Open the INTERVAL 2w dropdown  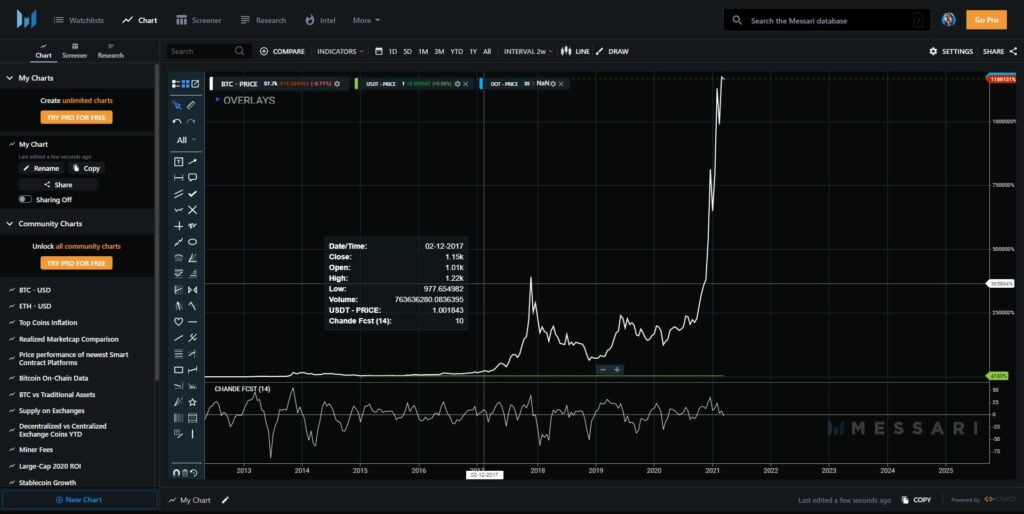click(528, 51)
